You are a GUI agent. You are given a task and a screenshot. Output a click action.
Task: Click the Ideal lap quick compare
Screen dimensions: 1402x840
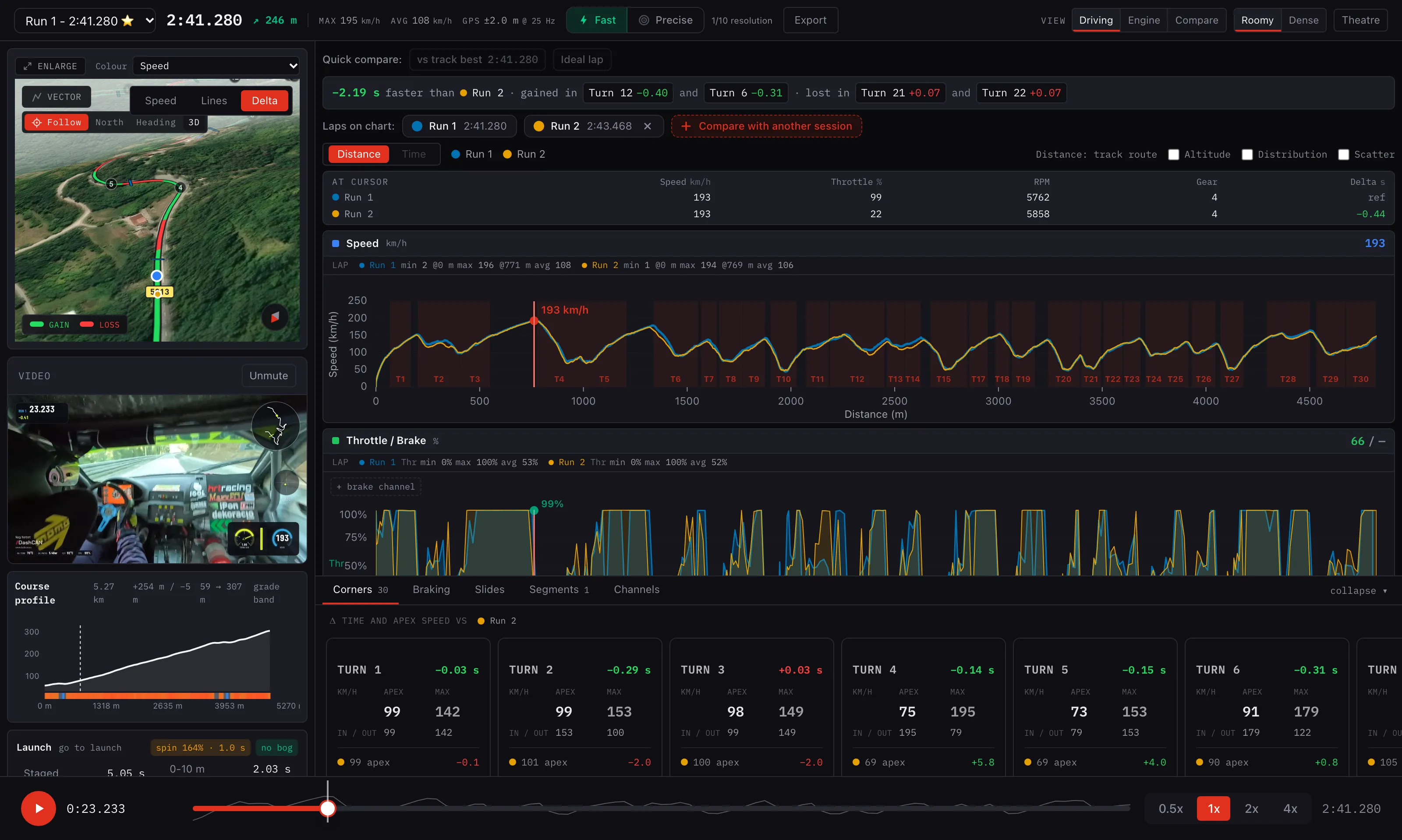click(581, 60)
